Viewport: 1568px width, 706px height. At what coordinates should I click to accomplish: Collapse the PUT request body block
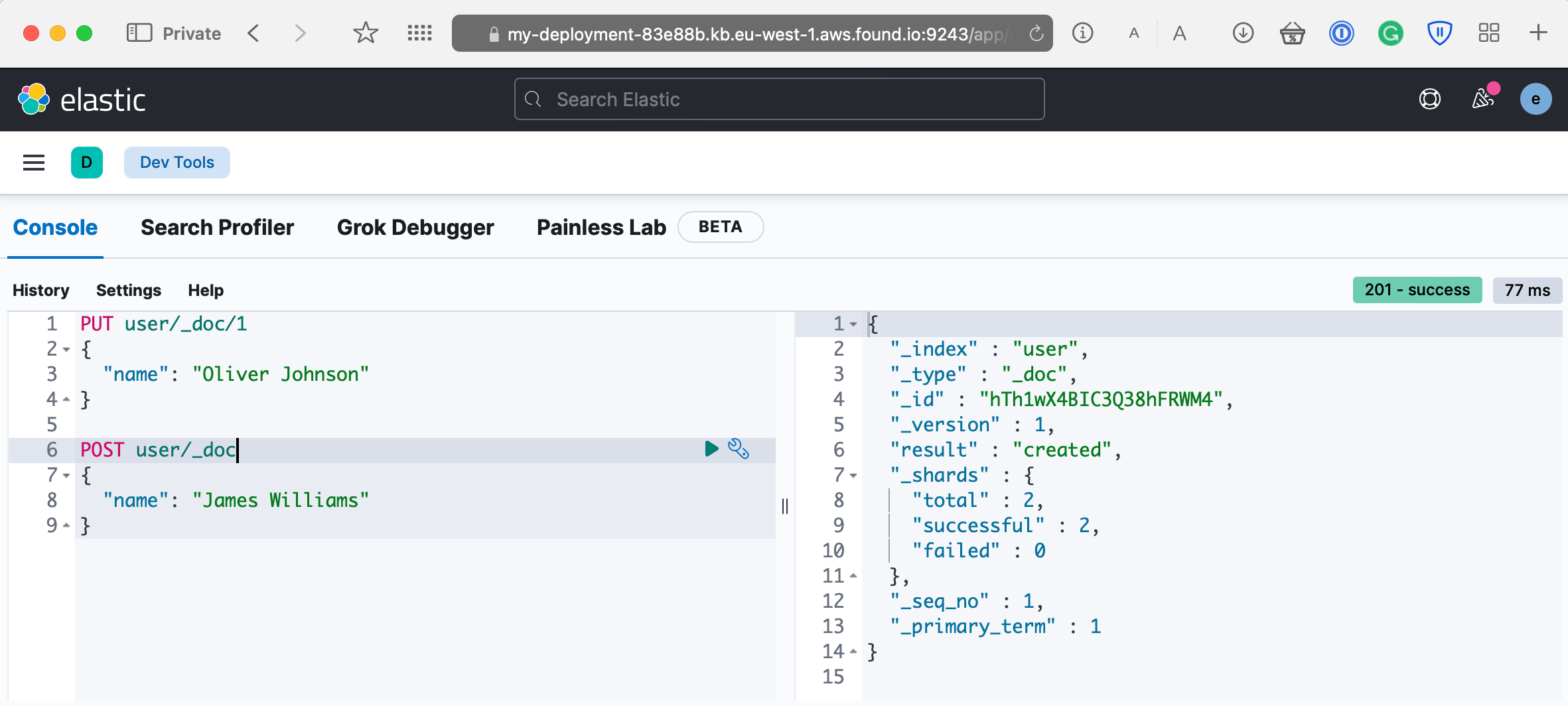click(x=66, y=348)
